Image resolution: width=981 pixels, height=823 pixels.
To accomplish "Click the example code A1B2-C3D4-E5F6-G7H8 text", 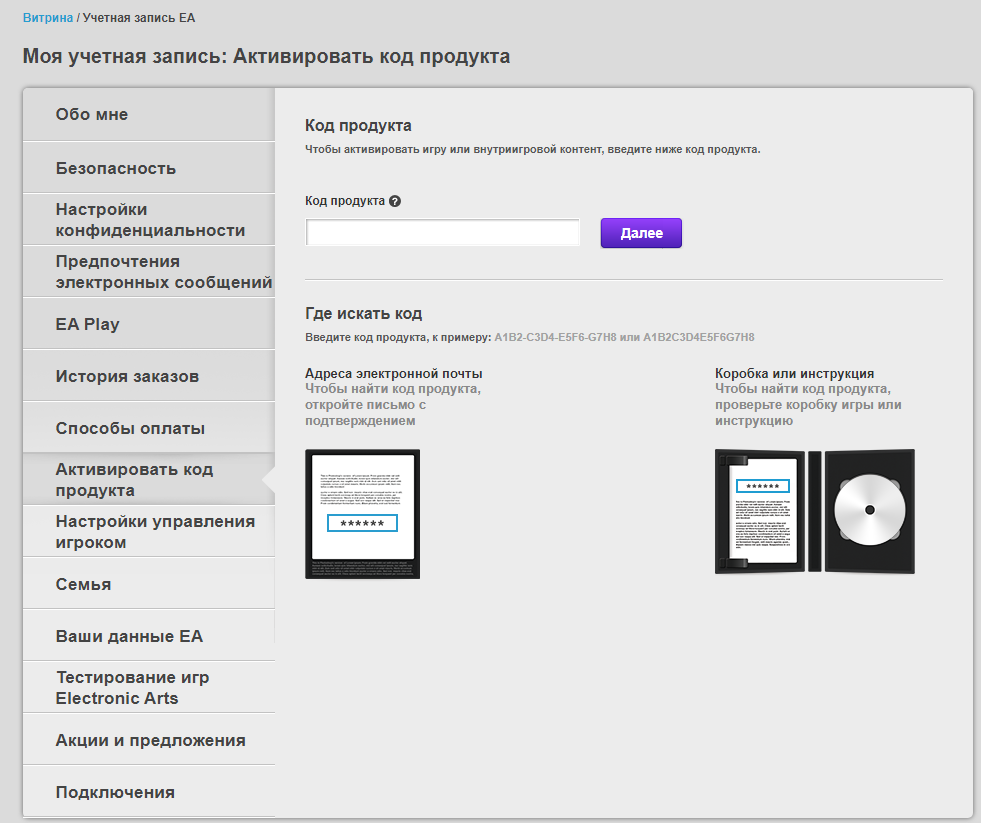I will pyautogui.click(x=556, y=337).
